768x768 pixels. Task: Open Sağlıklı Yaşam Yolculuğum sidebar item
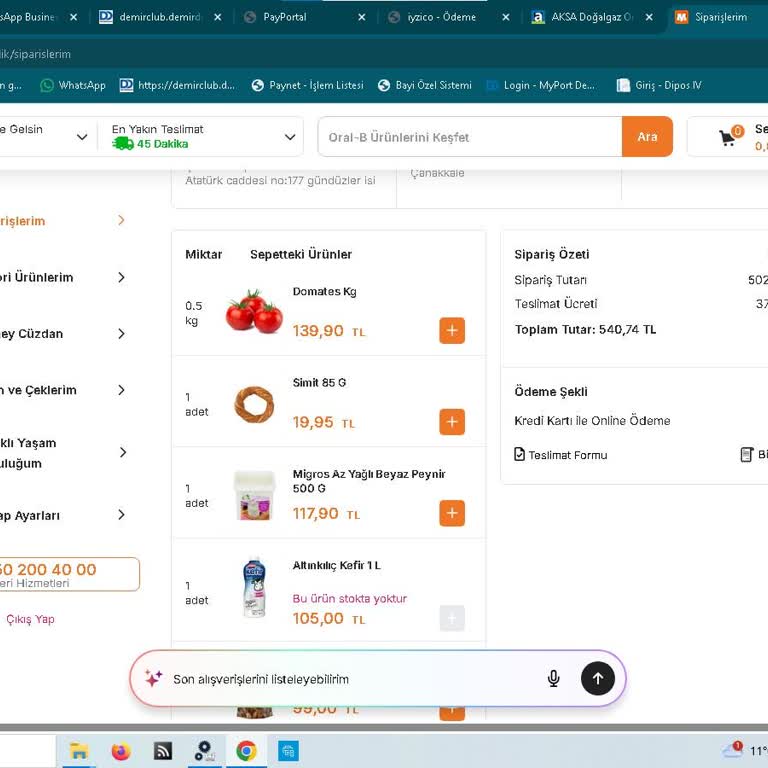(x=63, y=453)
